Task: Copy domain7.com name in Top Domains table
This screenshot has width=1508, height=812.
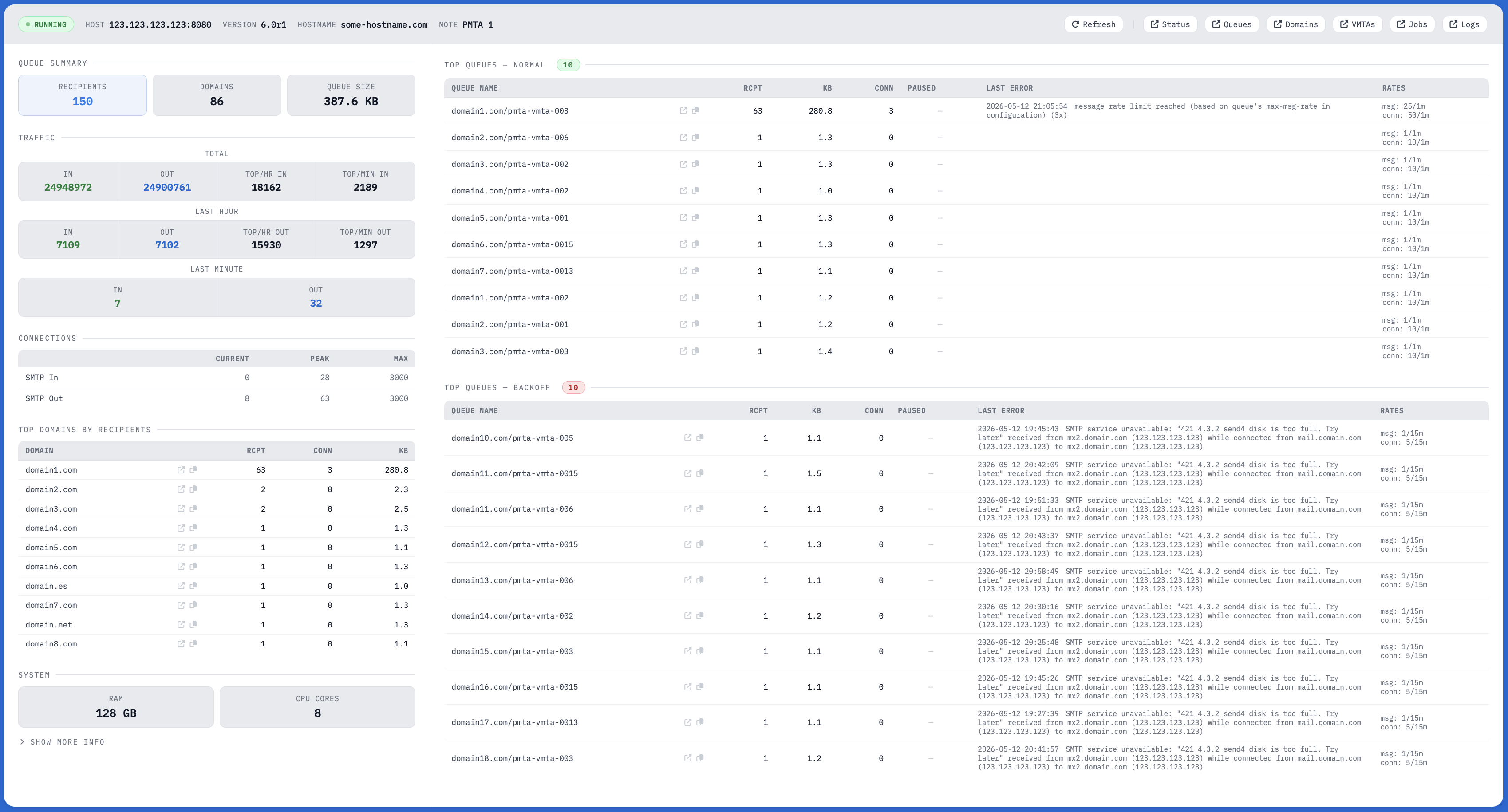Action: click(193, 605)
